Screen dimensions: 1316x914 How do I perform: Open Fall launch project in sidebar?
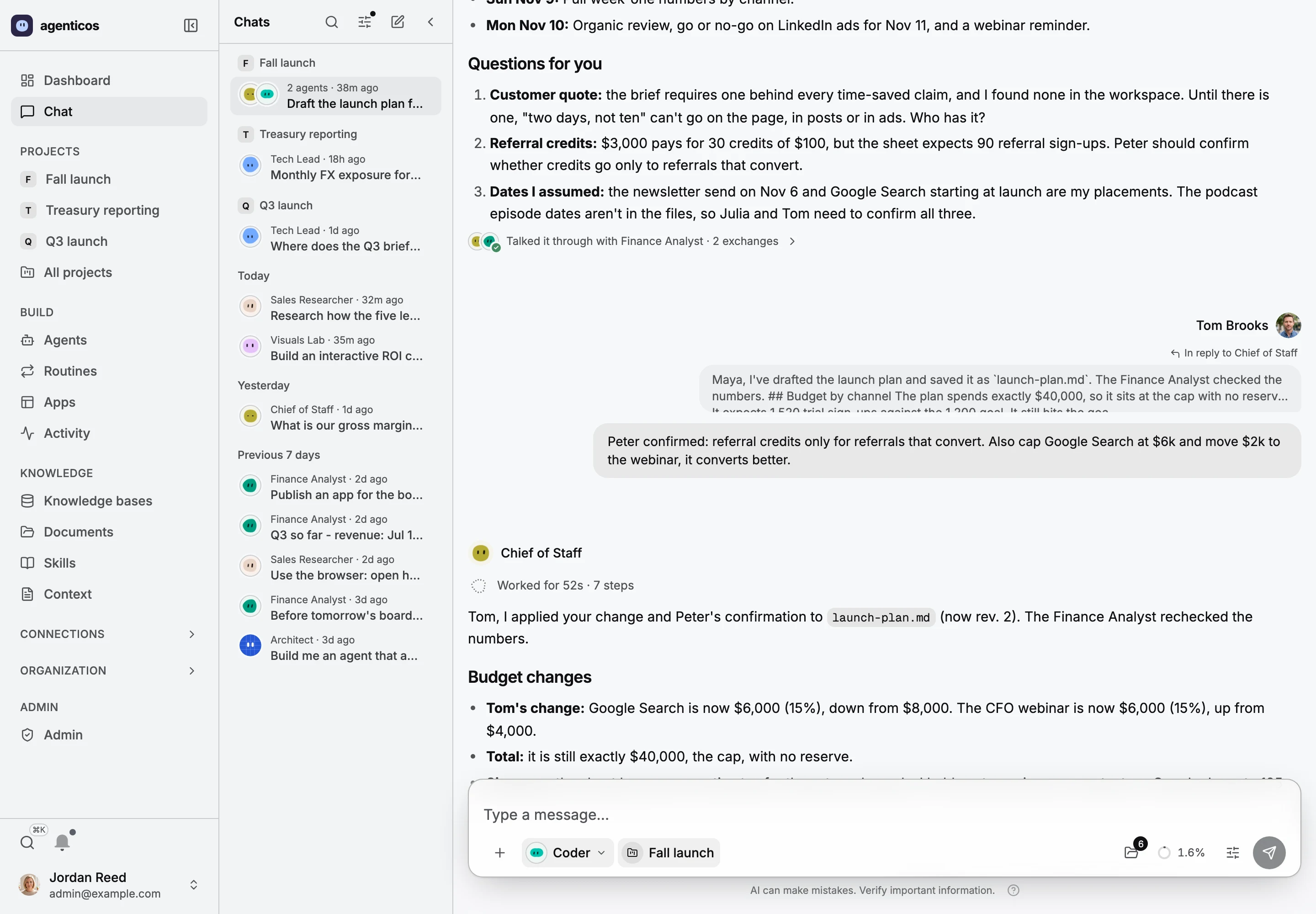[109, 179]
